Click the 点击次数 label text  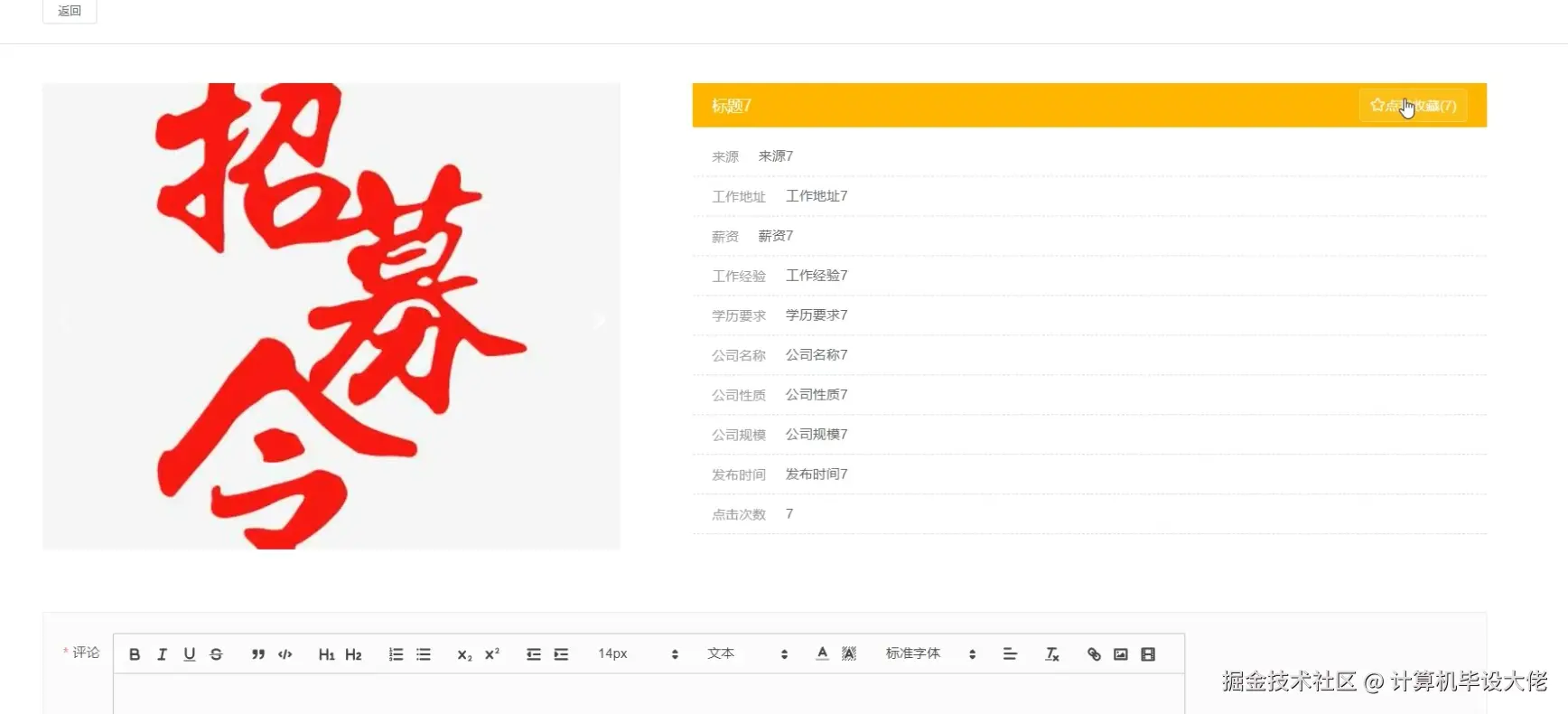coord(739,514)
